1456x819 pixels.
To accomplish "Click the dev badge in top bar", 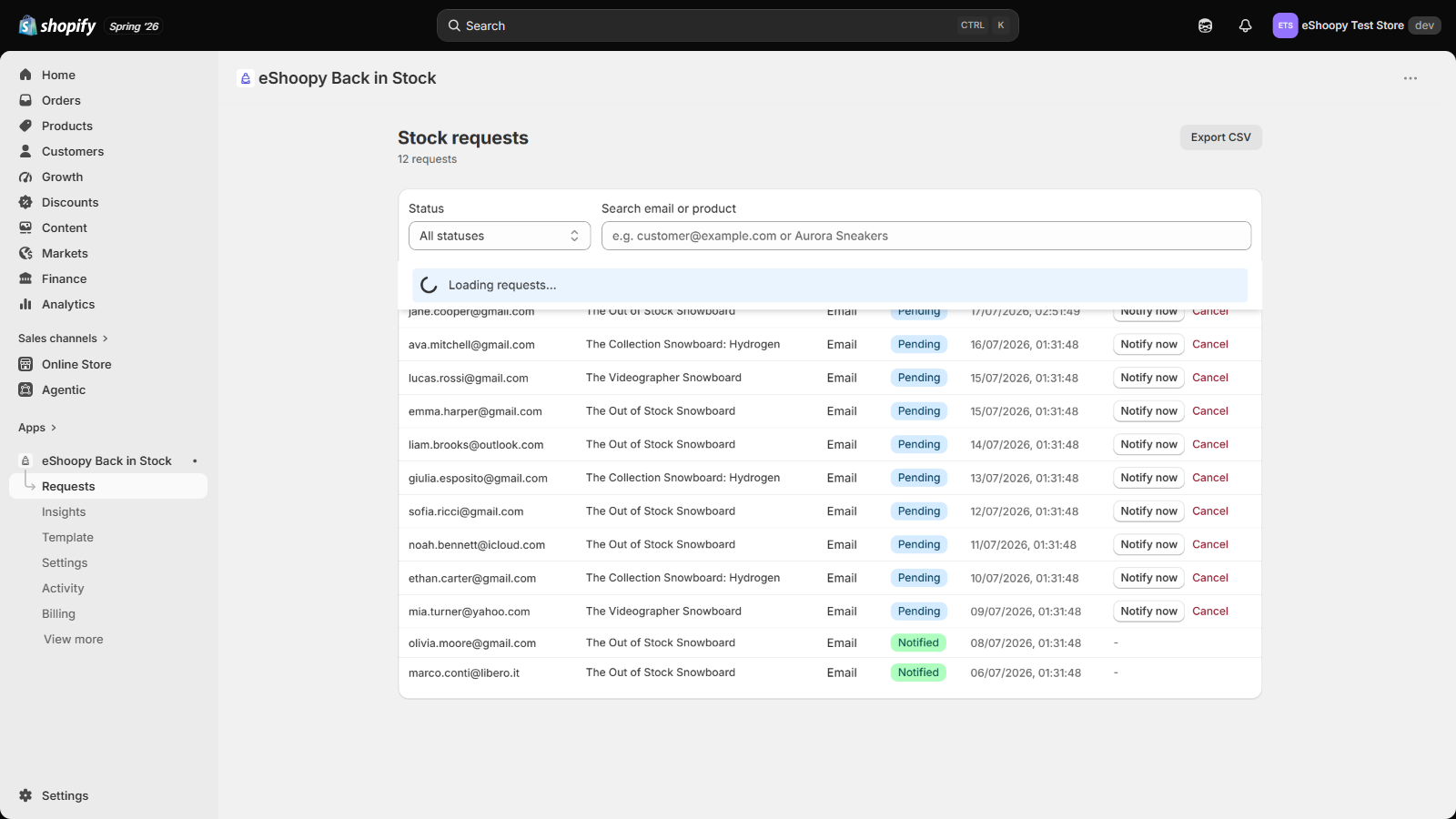I will coord(1424,25).
